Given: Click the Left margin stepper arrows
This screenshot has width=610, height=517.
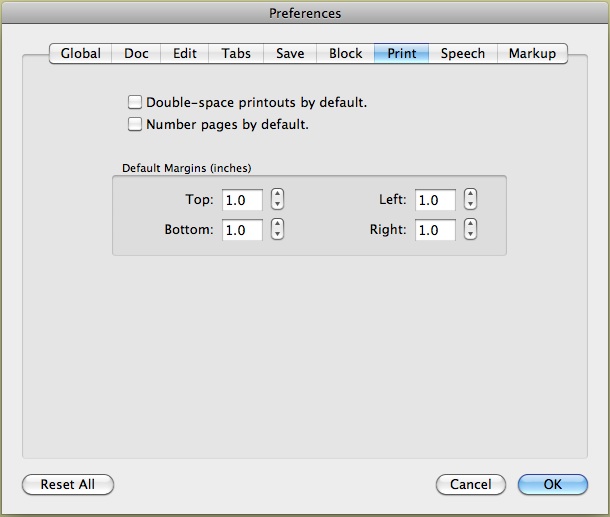Looking at the screenshot, I should coord(471,200).
